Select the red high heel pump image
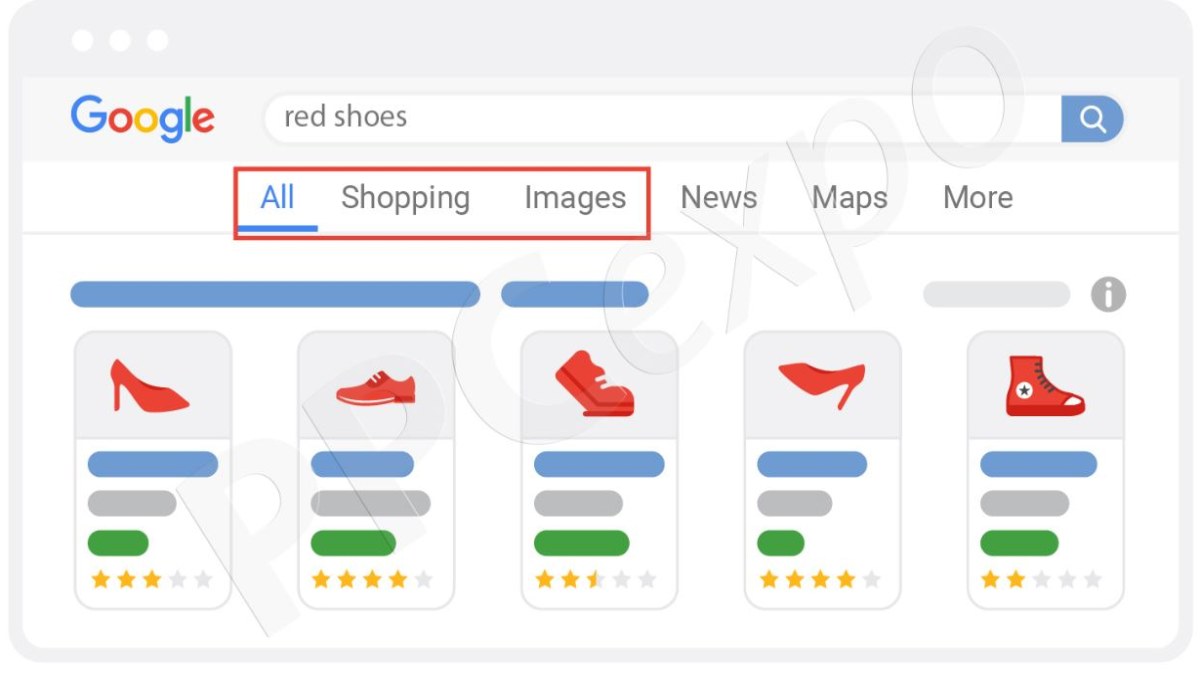Screen dimensions: 1200x696 150,386
